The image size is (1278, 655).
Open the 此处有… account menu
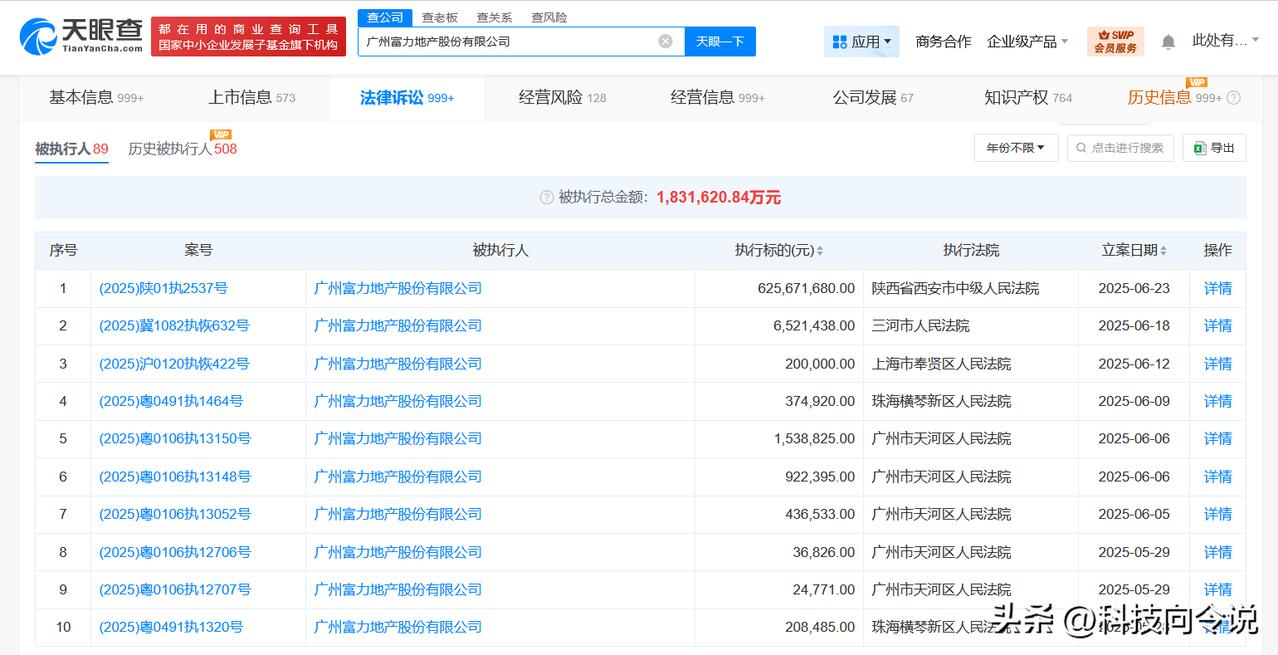1226,41
